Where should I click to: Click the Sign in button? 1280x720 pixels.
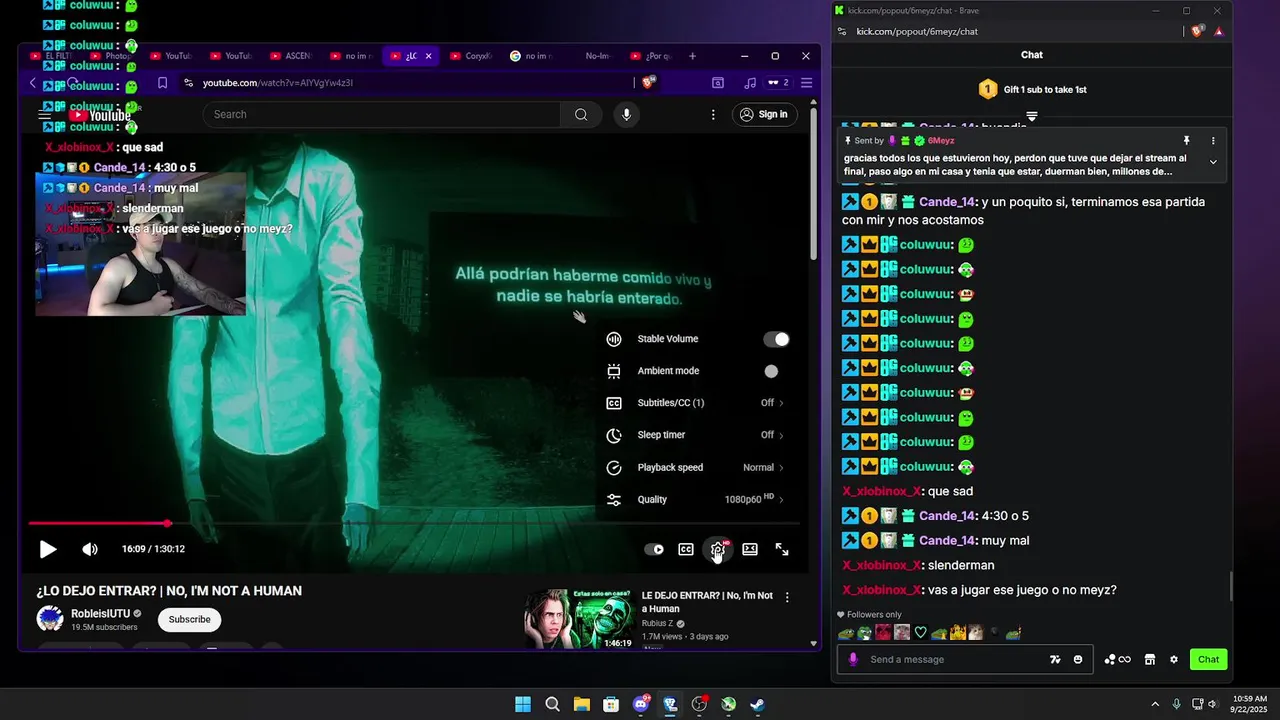click(763, 115)
